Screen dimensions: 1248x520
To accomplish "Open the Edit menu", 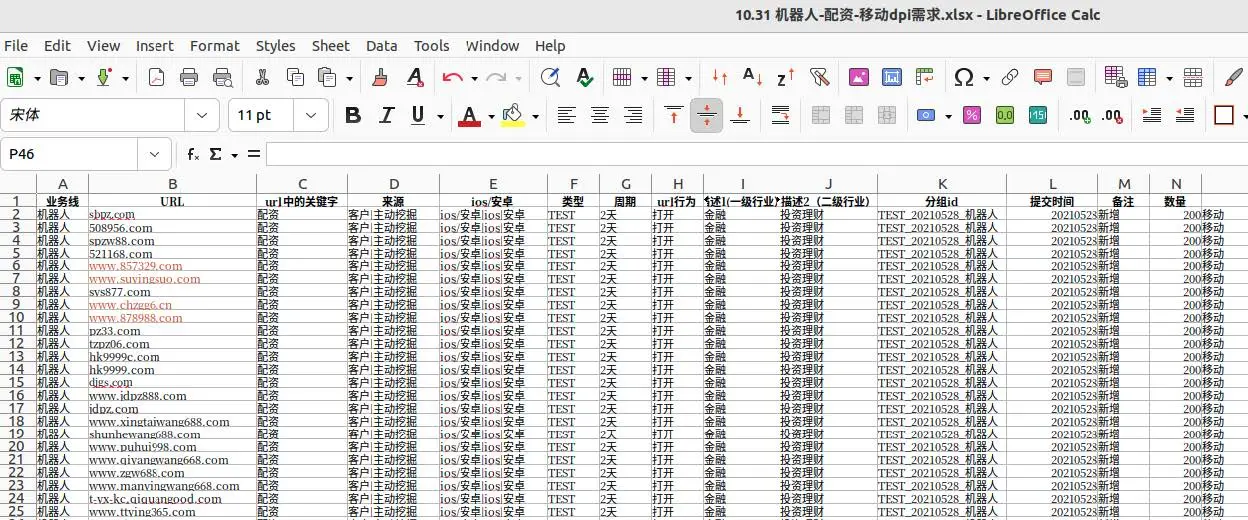I will [x=57, y=45].
